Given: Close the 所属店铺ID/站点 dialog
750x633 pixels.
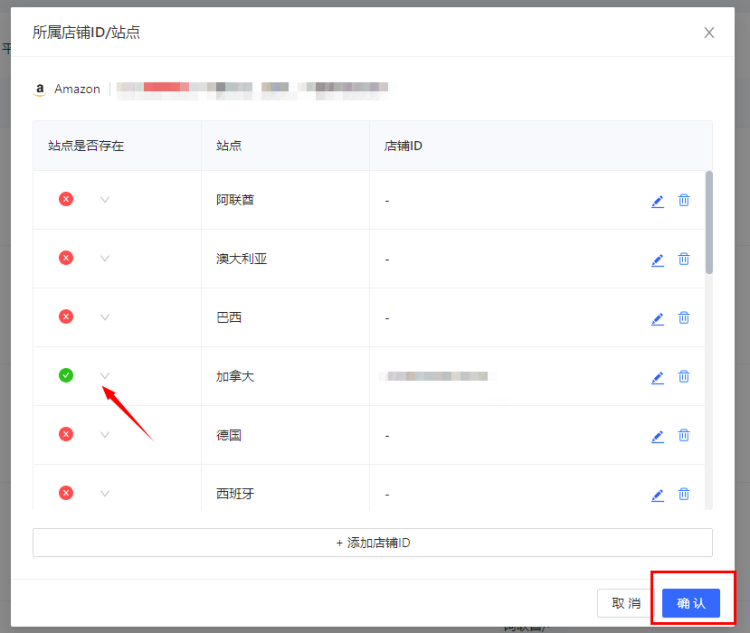Looking at the screenshot, I should (709, 33).
